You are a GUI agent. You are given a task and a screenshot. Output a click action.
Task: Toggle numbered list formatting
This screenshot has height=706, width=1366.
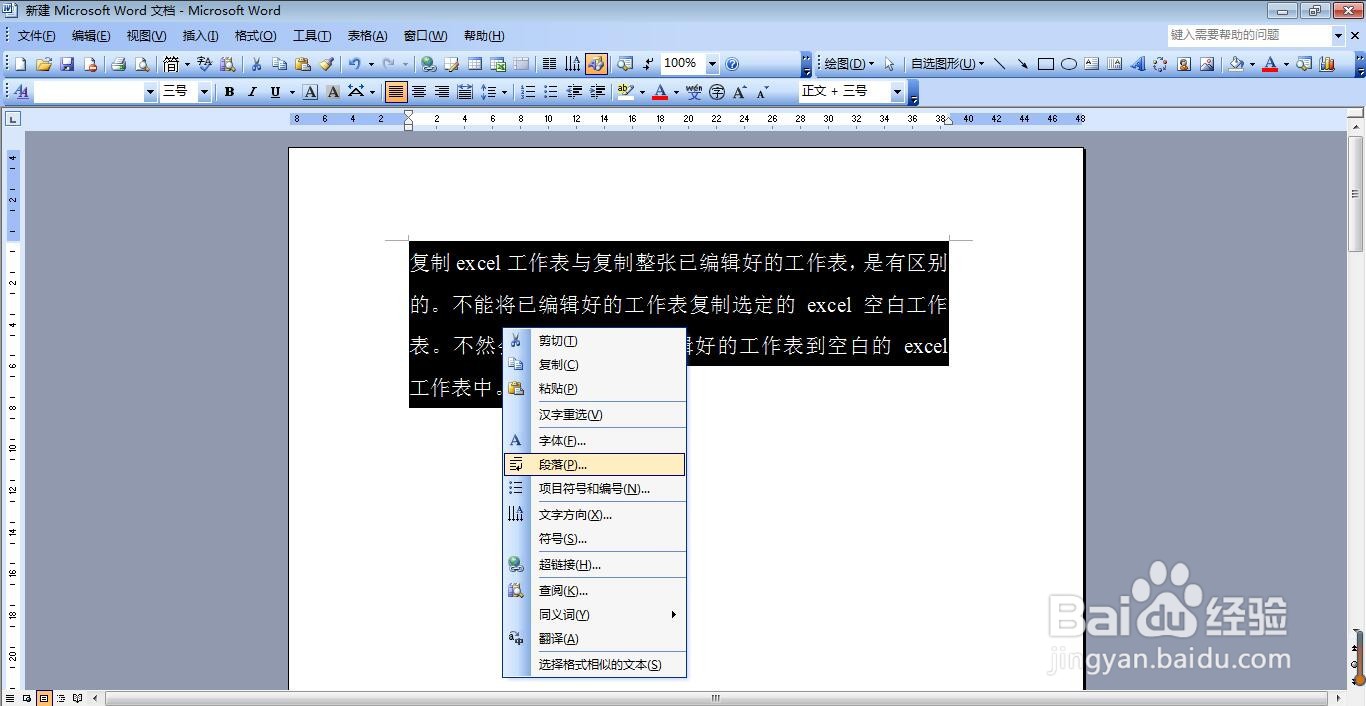point(528,92)
